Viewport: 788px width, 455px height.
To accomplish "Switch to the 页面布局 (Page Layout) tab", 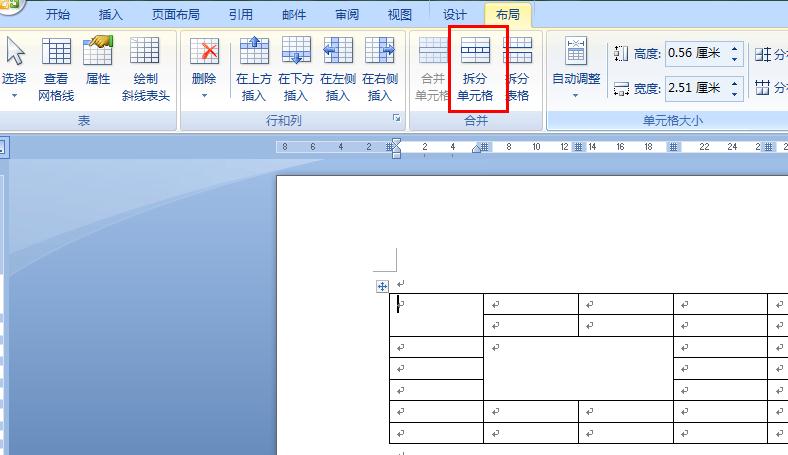I will click(x=175, y=15).
